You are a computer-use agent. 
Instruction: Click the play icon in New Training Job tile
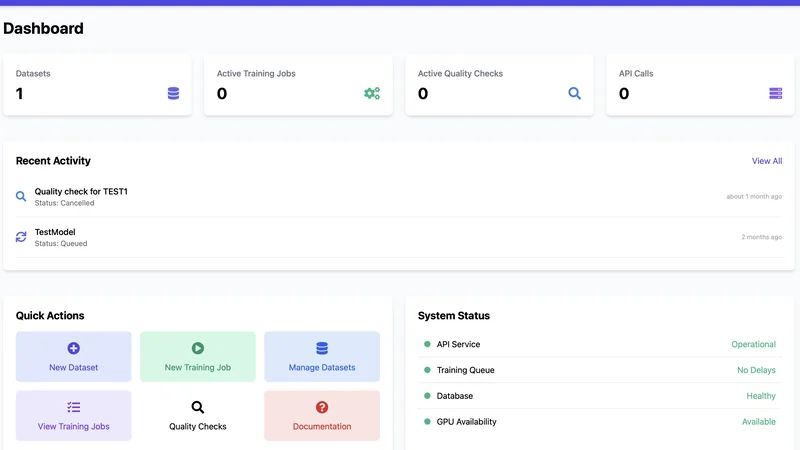click(x=198, y=348)
